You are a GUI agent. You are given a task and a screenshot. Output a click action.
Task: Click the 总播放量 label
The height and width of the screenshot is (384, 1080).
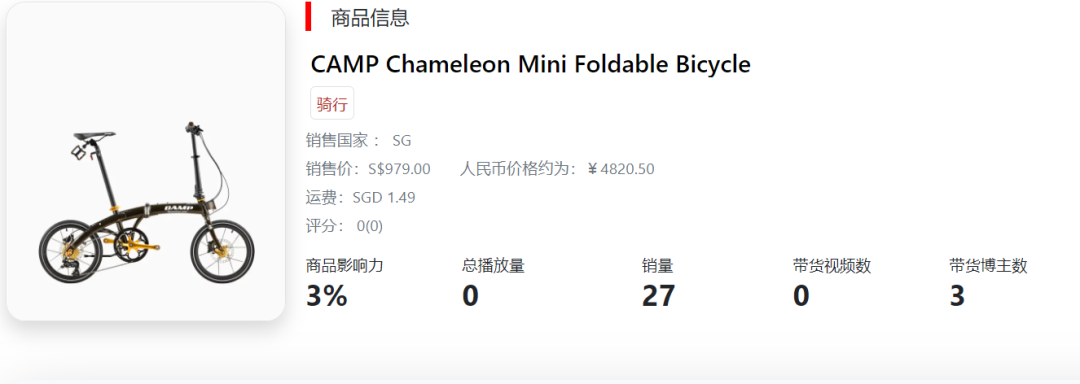coord(493,266)
